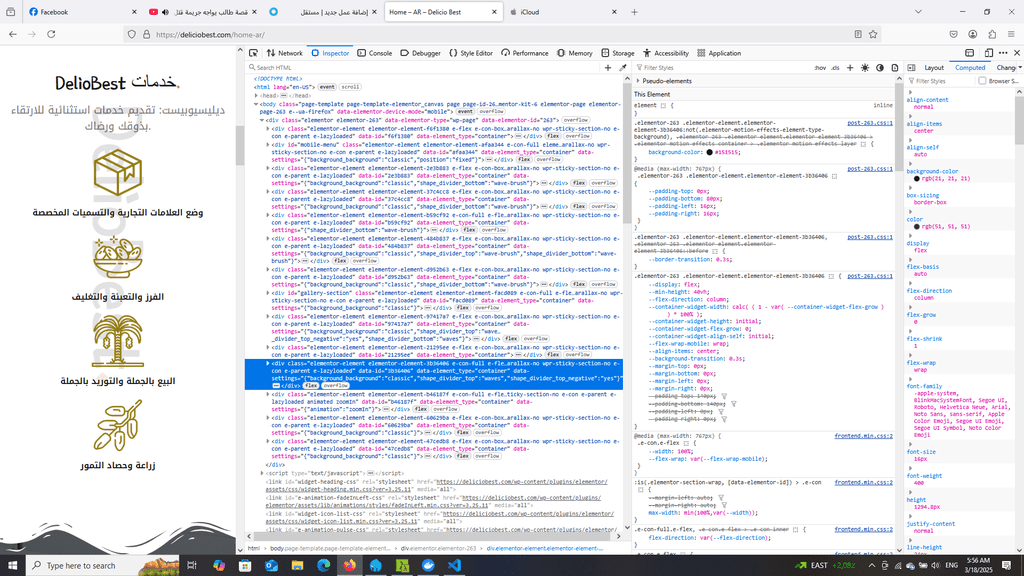Viewport: 1024px width, 576px height.
Task: Open the Windows Start menu
Action: pyautogui.click(x=12, y=566)
